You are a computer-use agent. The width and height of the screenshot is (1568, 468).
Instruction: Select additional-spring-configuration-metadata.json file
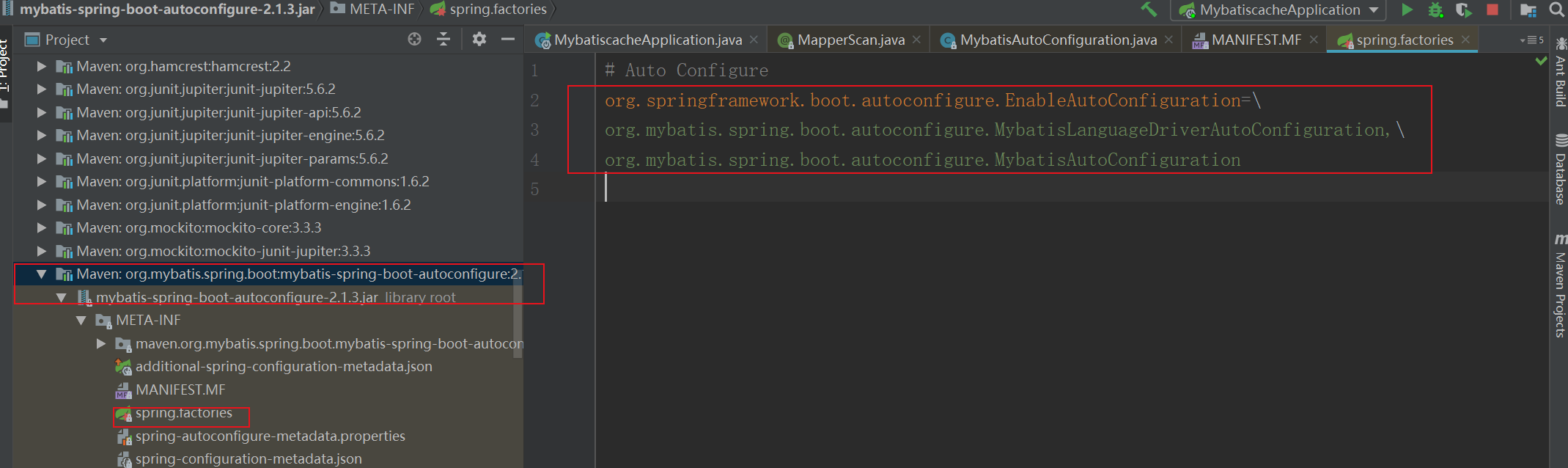[284, 367]
